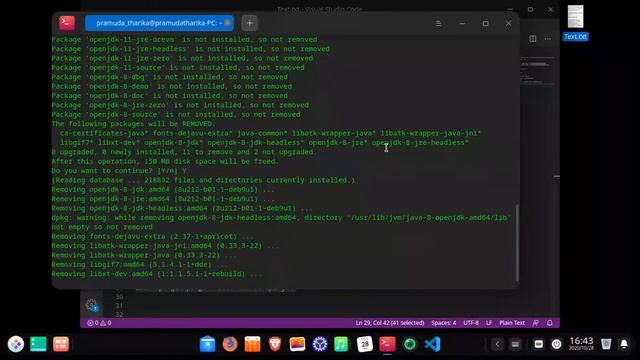Open the notifications bell in dock

pyautogui.click(x=624, y=344)
